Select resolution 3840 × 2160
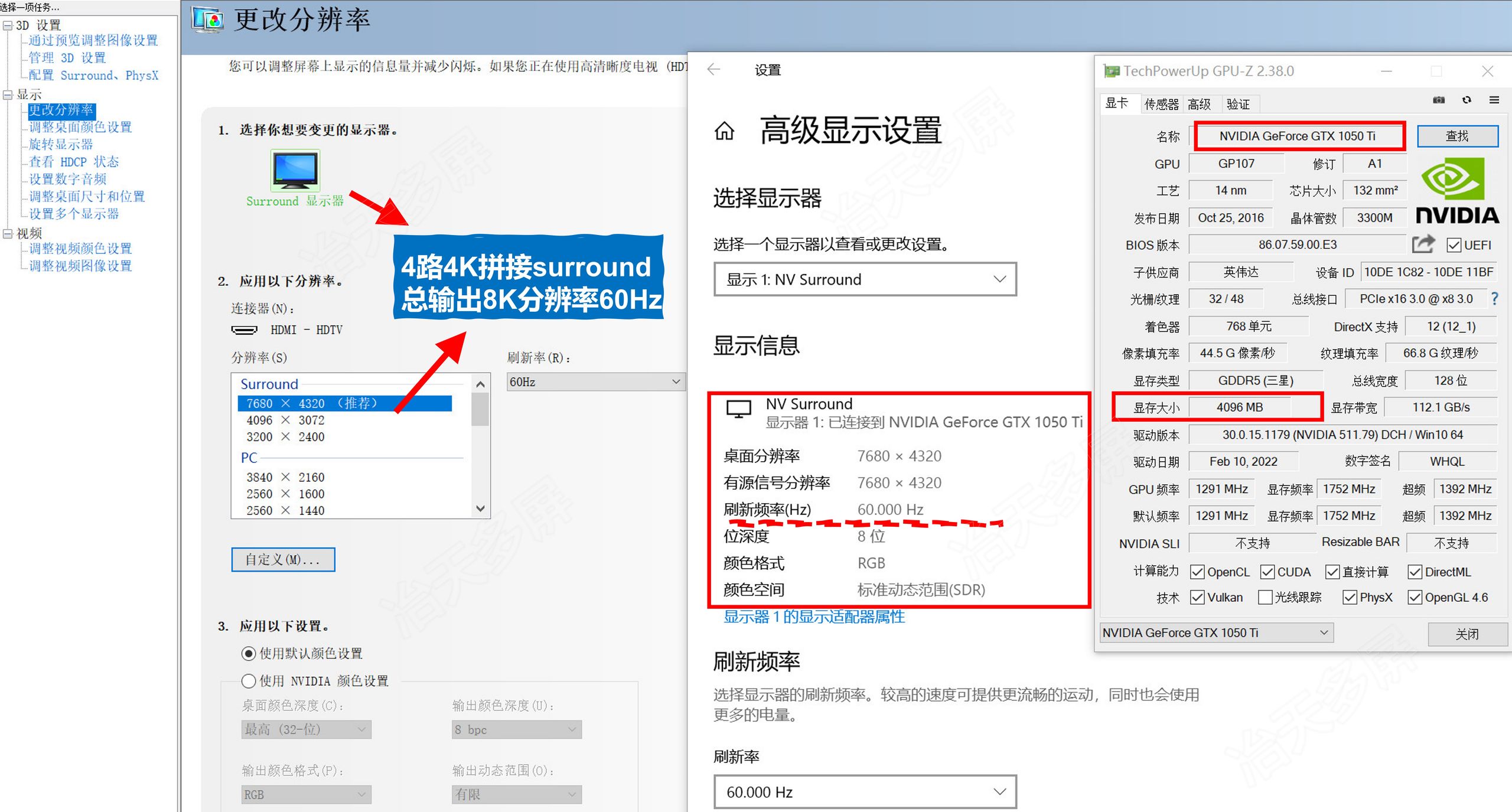 (286, 477)
